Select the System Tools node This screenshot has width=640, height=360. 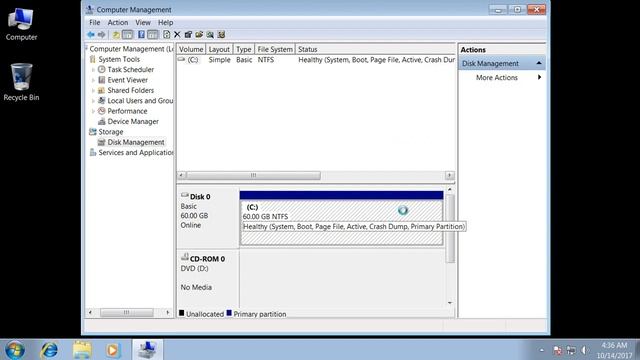pyautogui.click(x=119, y=59)
